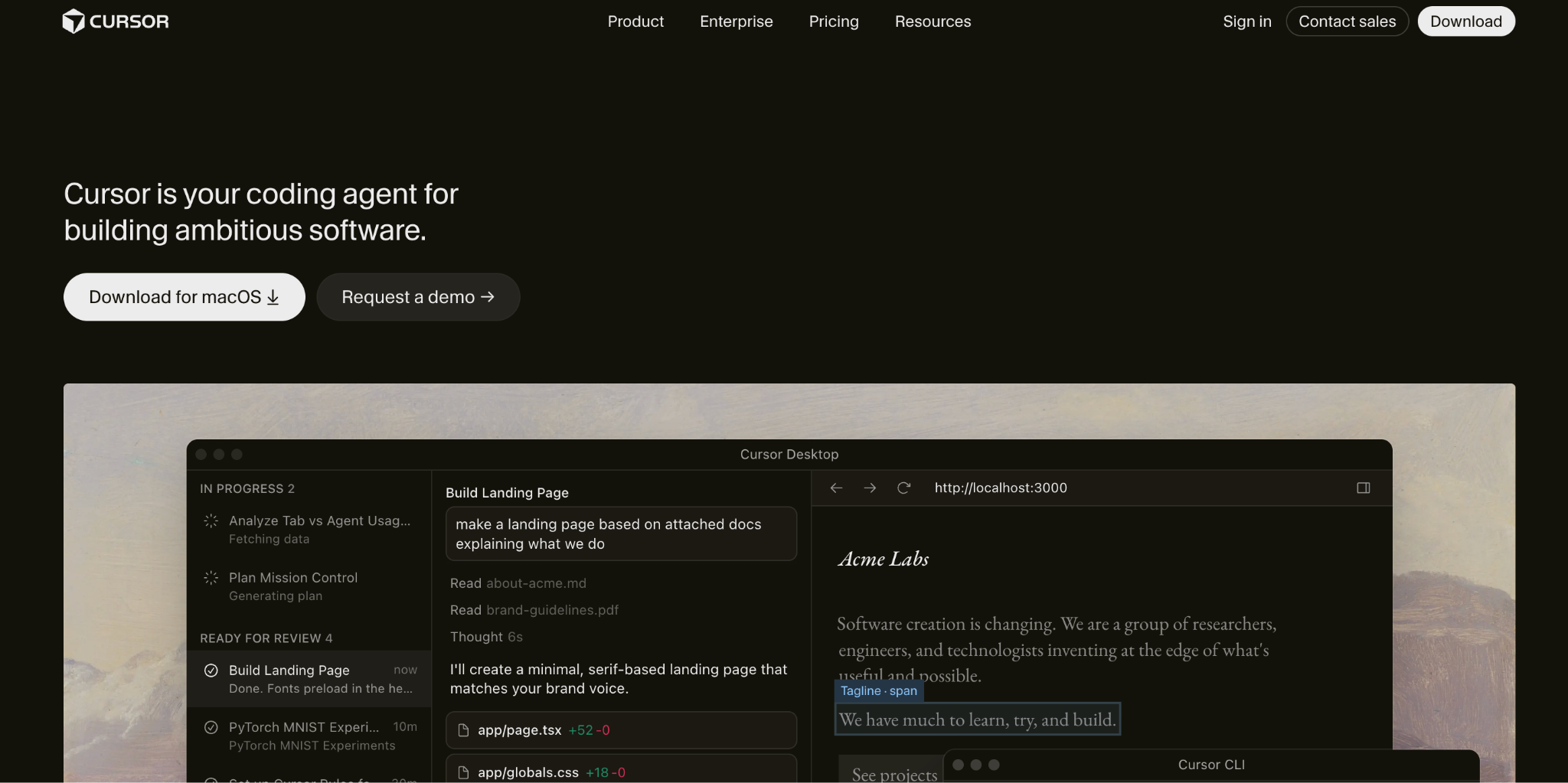Click the browser back arrow in Cursor Desktop

pyautogui.click(x=836, y=488)
